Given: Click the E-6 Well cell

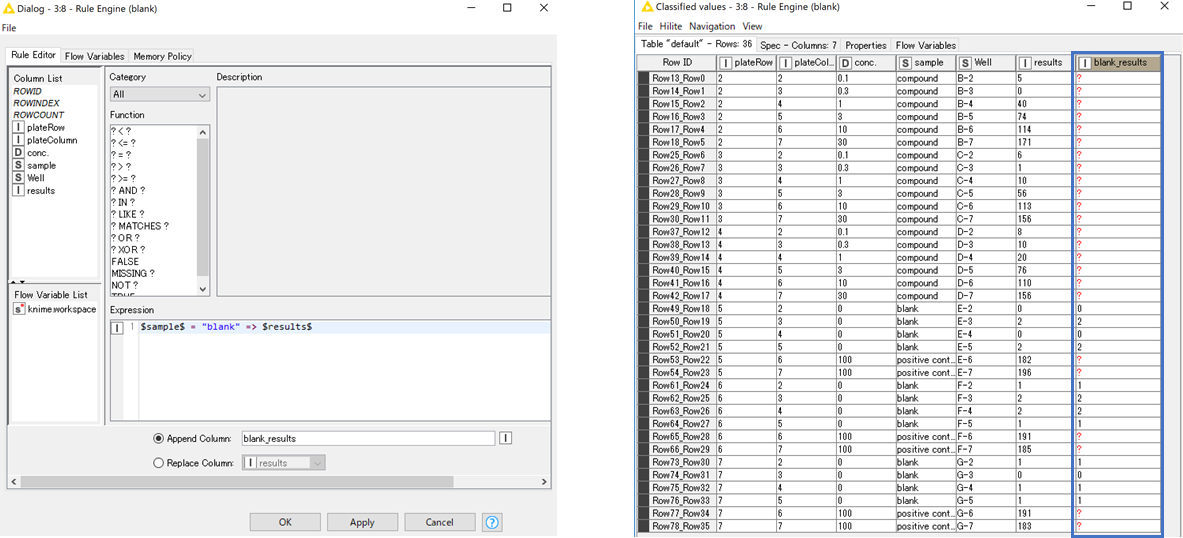Looking at the screenshot, I should coord(985,360).
